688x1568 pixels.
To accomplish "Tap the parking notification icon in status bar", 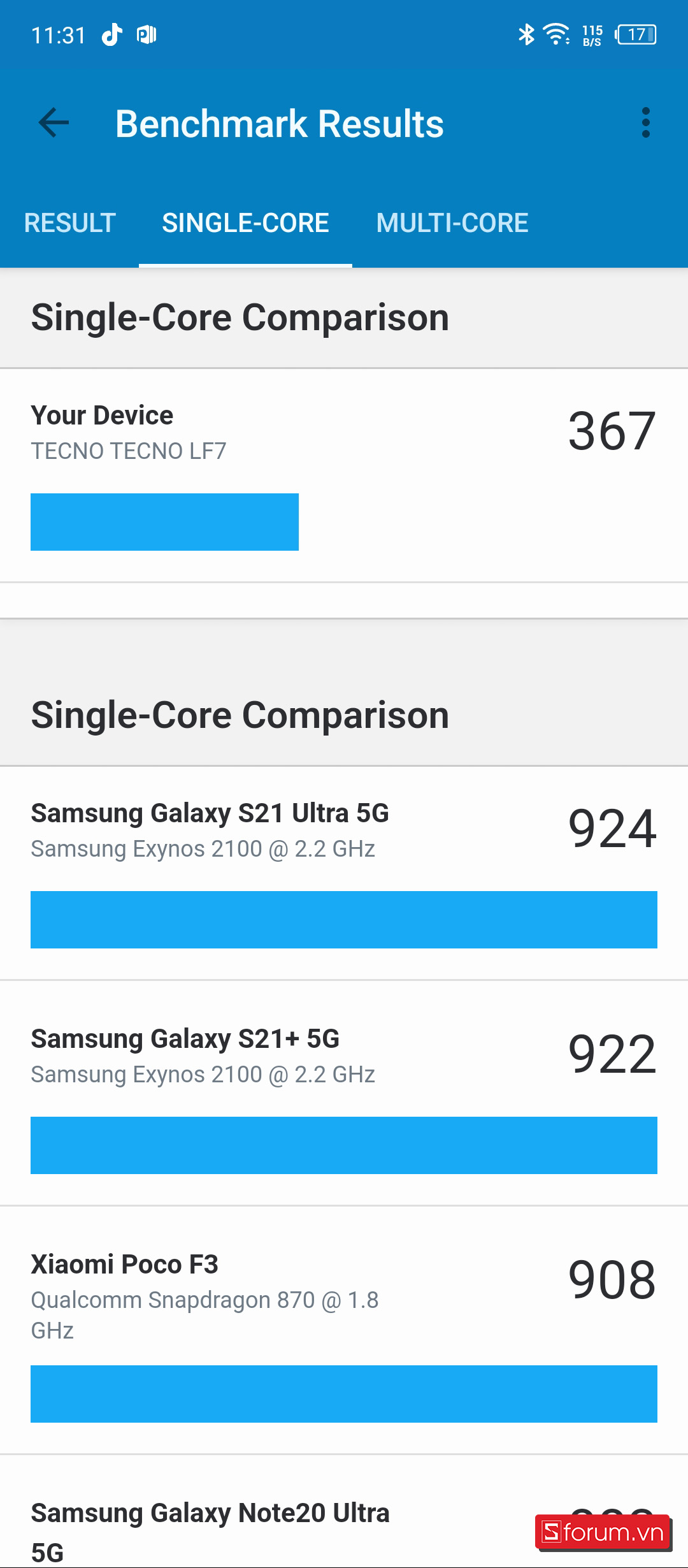I will pyautogui.click(x=147, y=34).
